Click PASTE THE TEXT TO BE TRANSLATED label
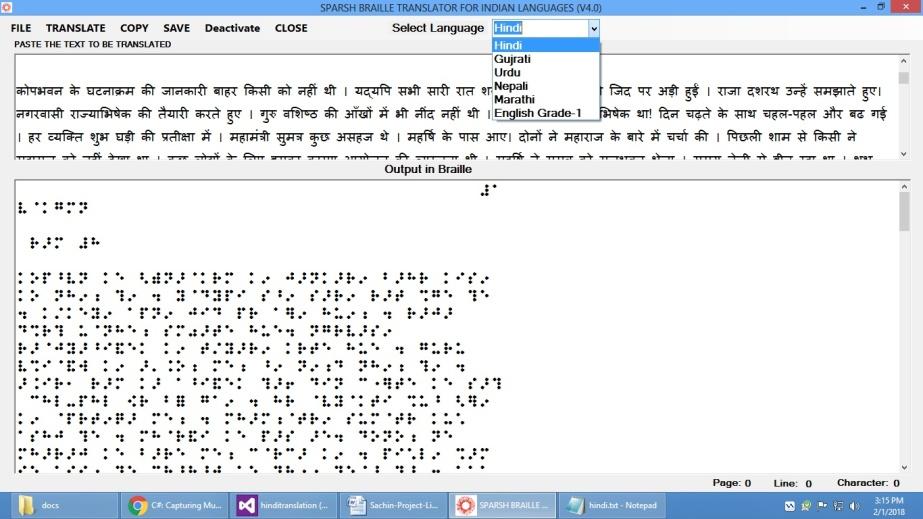The height and width of the screenshot is (519, 923). click(x=92, y=44)
